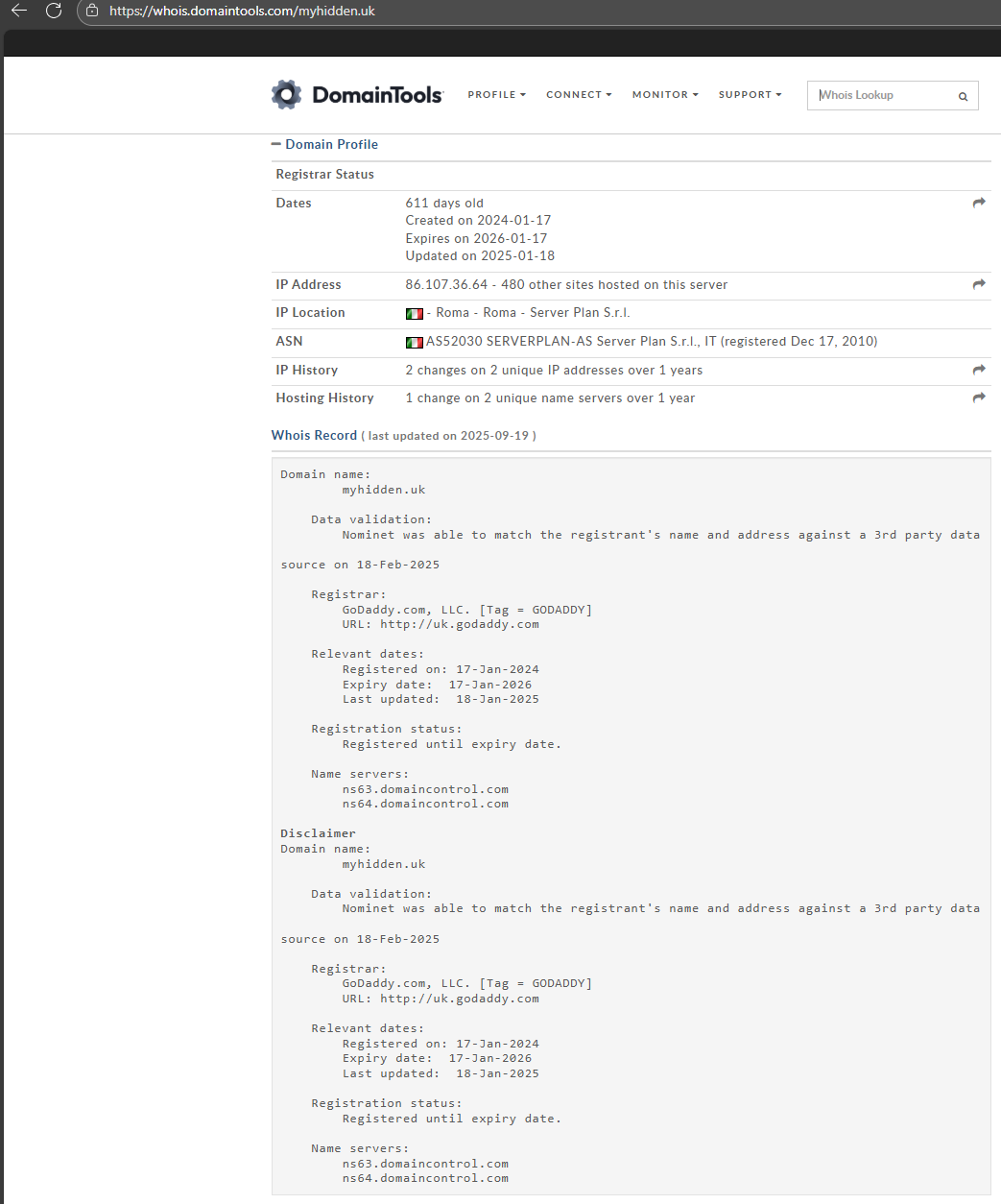The image size is (1001, 1204).
Task: Click the 'Roma - Roma - Server Plan S.r.l.' text
Action: [x=533, y=313]
